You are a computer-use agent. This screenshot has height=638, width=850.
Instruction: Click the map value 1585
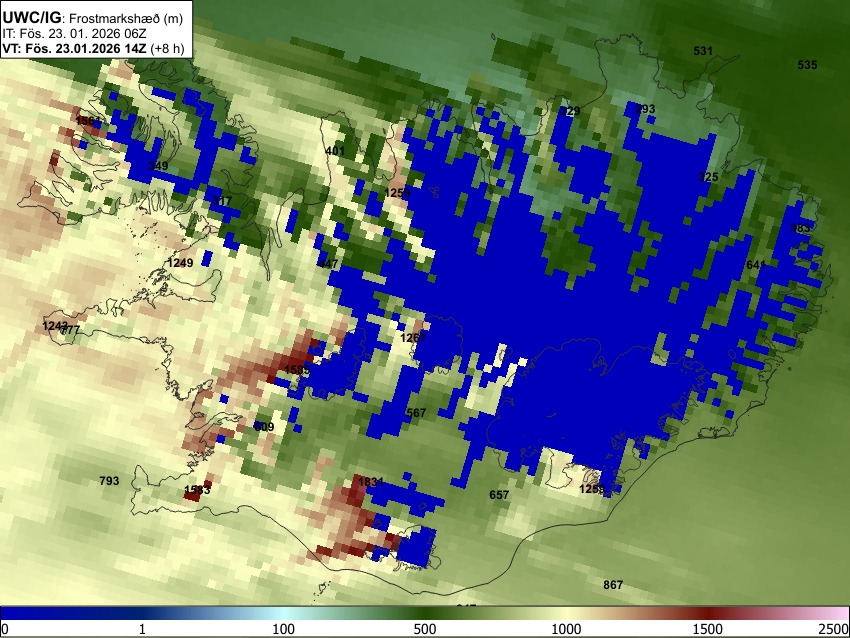(297, 370)
